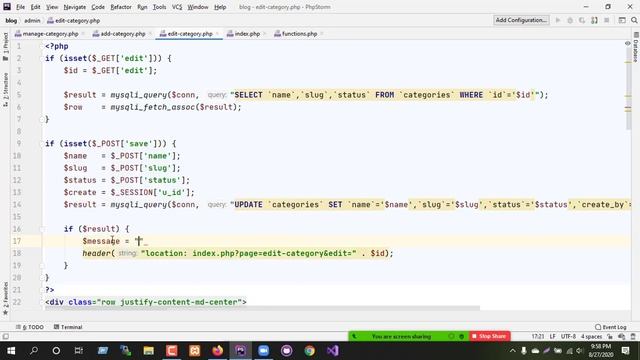Close the functions.php tab
This screenshot has width=640, height=360.
point(322,34)
